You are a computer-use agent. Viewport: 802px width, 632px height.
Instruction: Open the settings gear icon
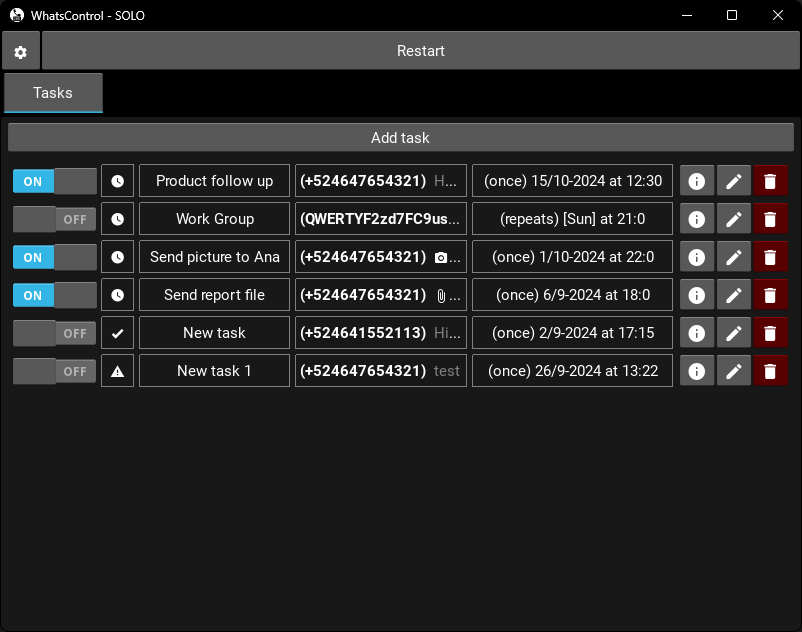[x=20, y=51]
